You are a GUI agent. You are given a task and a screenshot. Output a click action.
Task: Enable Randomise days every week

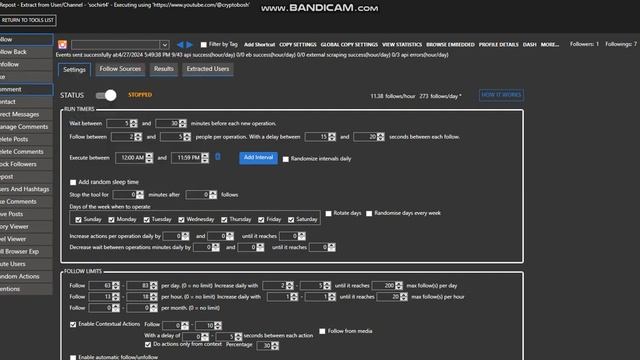tap(369, 213)
